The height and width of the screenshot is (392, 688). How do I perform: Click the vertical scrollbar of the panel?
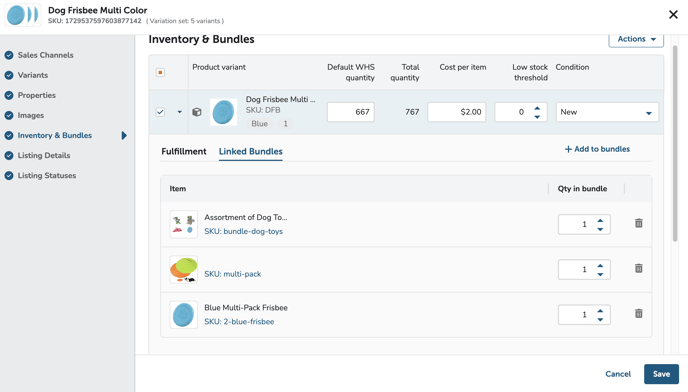675,143
